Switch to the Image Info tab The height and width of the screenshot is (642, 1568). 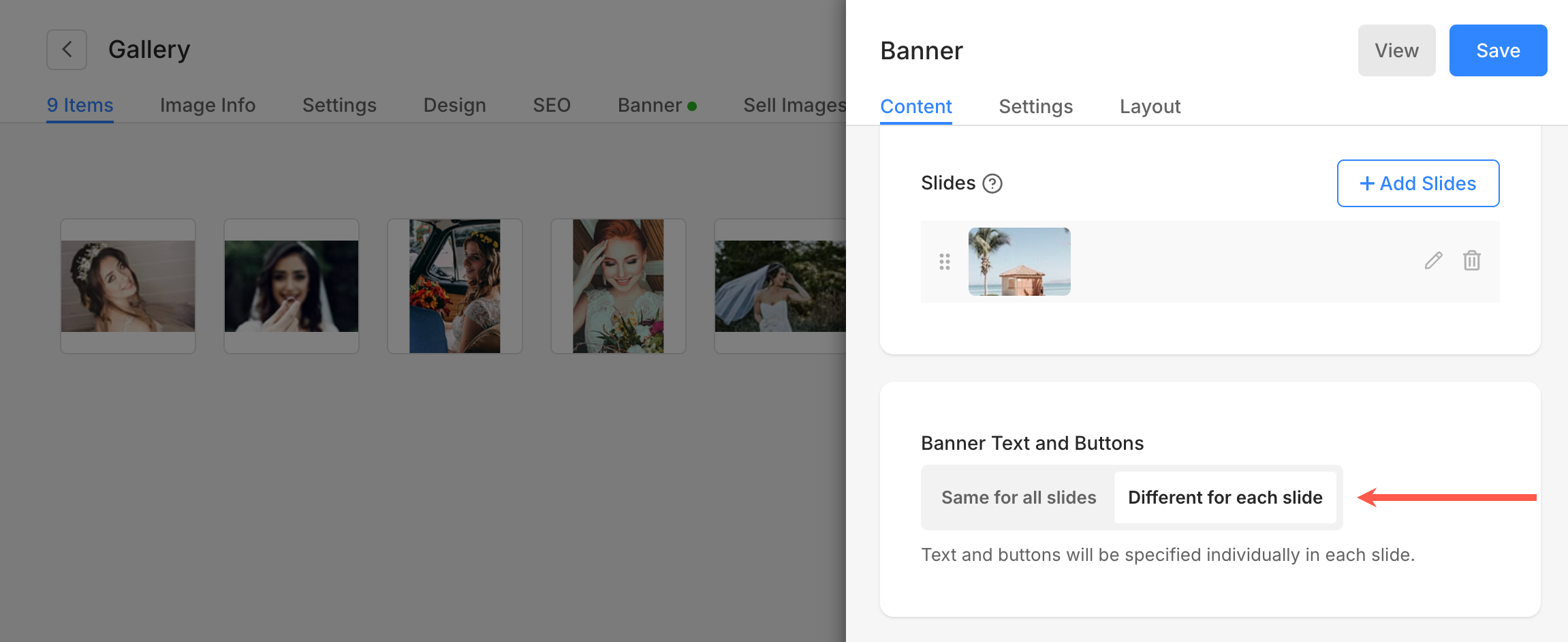coord(208,106)
